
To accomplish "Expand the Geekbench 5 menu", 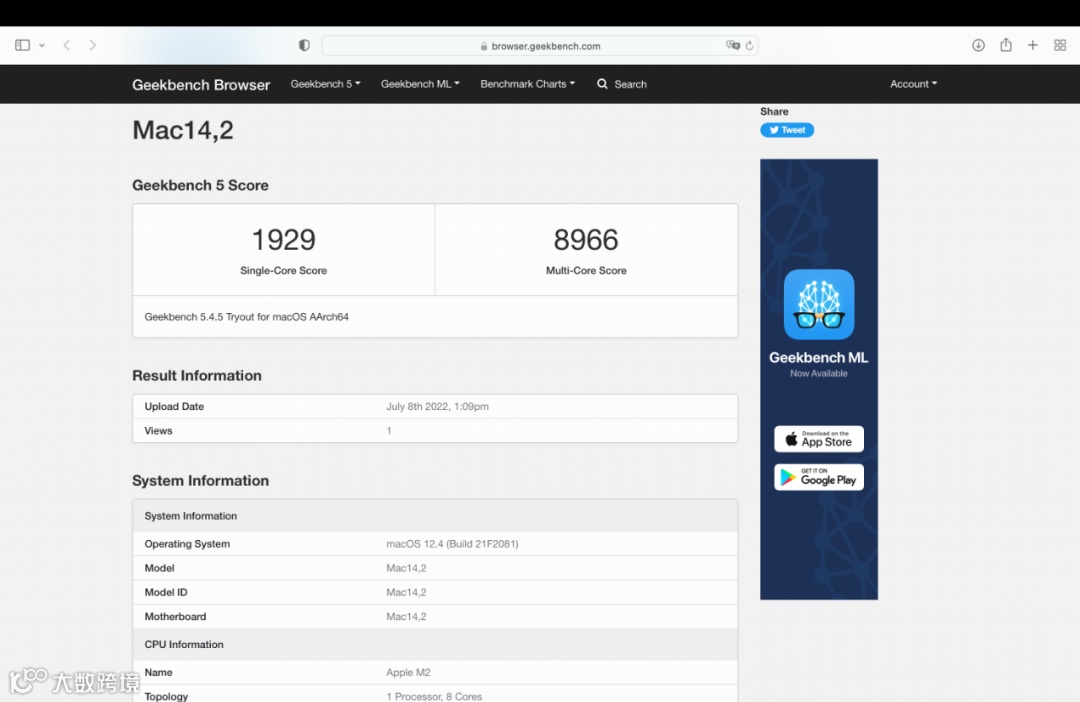I will (325, 84).
